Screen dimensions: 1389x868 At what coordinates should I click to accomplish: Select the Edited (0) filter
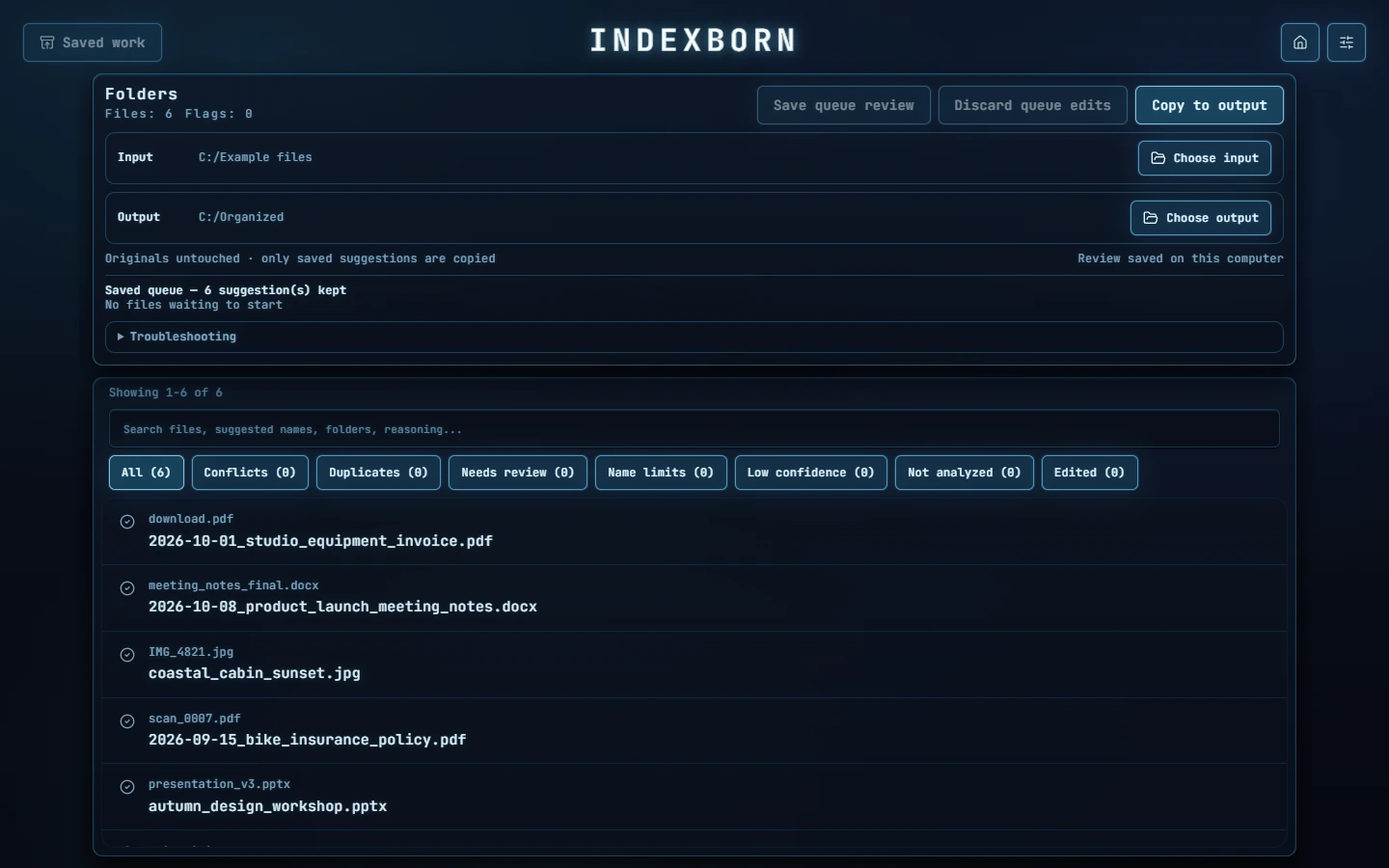pos(1090,473)
